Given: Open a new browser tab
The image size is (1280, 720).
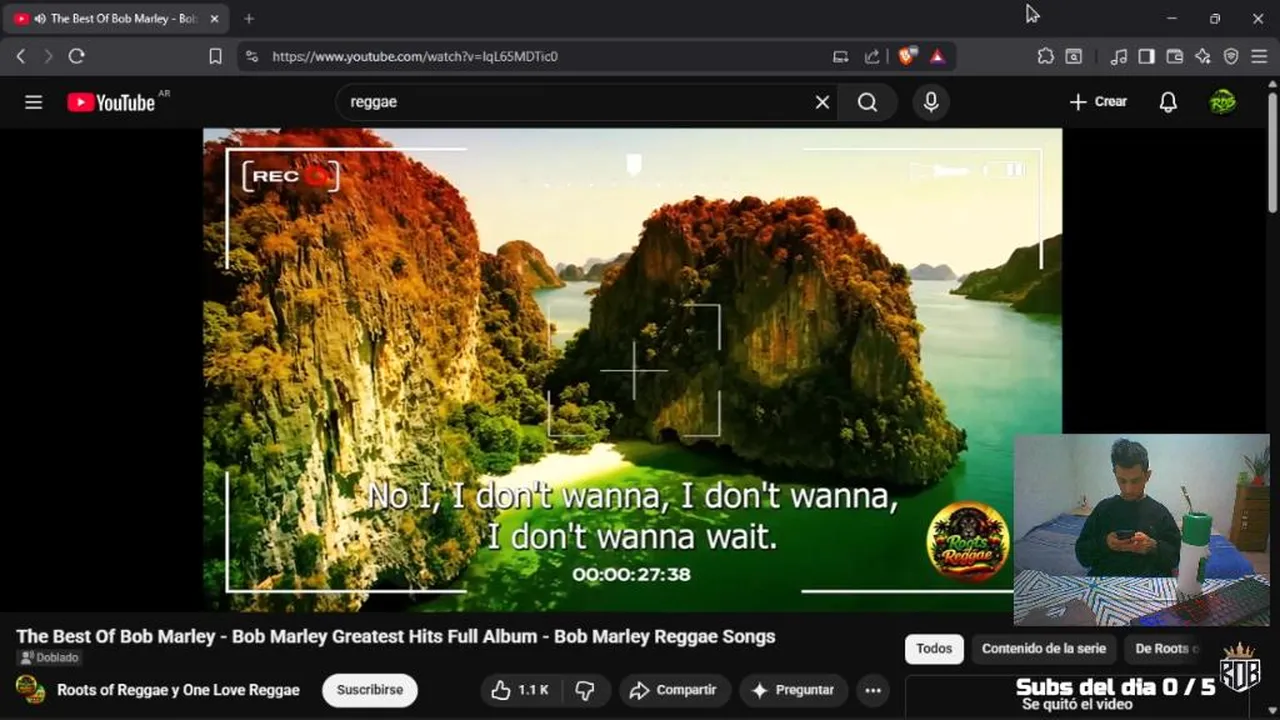Looking at the screenshot, I should (x=249, y=18).
